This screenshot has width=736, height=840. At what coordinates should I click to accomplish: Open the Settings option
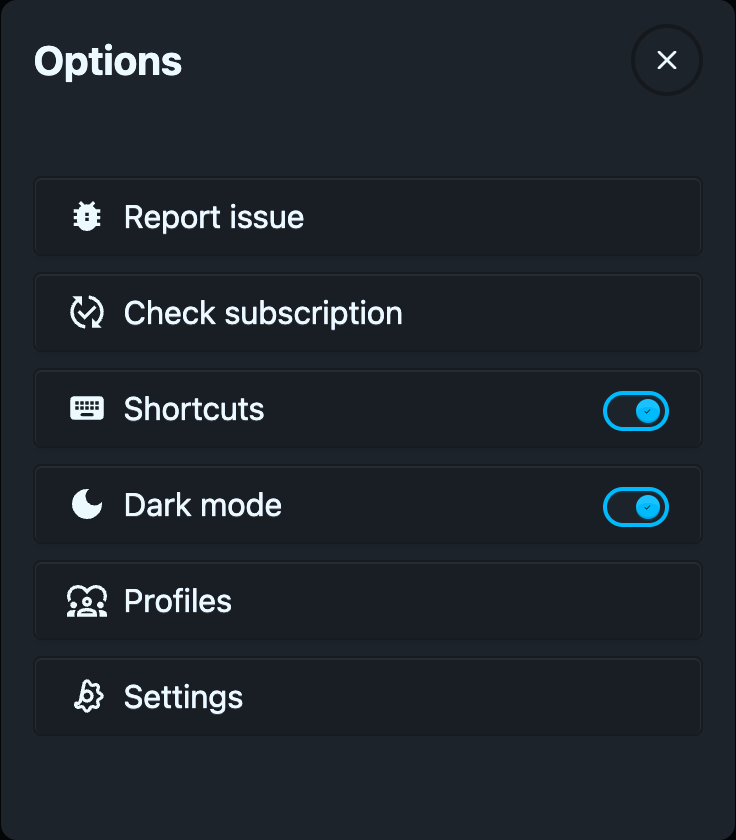(368, 696)
